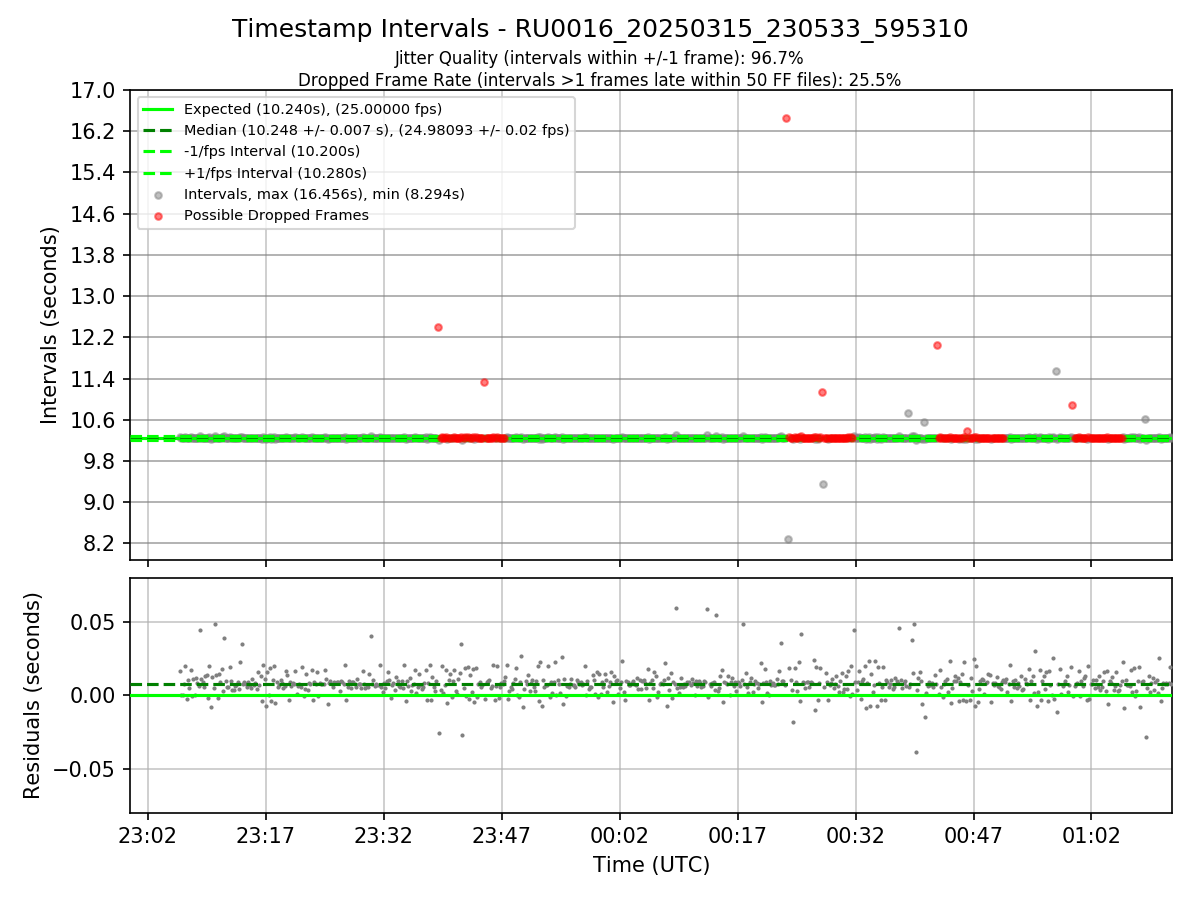Click x-axis time label '00:17'
Viewport: 1200px width, 900px height.
pos(738,834)
